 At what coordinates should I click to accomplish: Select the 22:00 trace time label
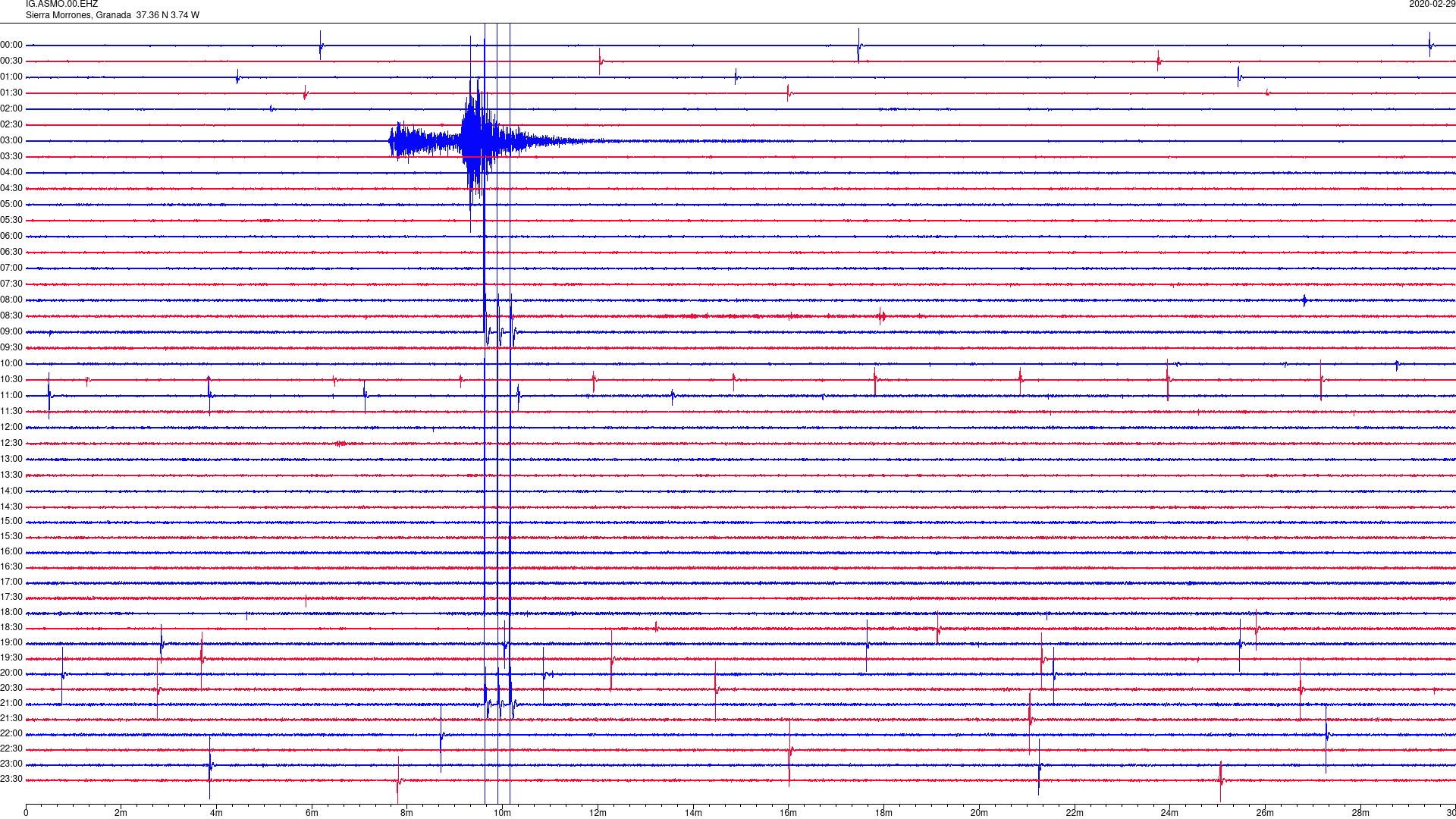pyautogui.click(x=11, y=734)
